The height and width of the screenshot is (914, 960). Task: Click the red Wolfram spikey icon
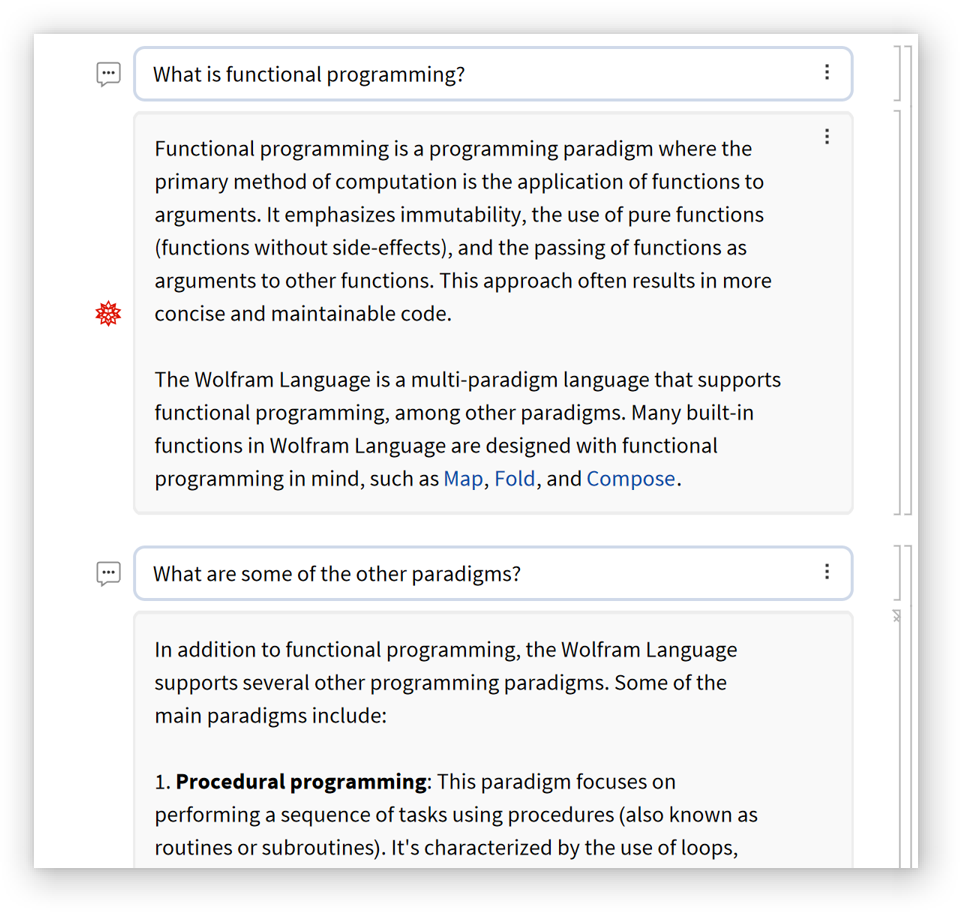click(x=108, y=314)
